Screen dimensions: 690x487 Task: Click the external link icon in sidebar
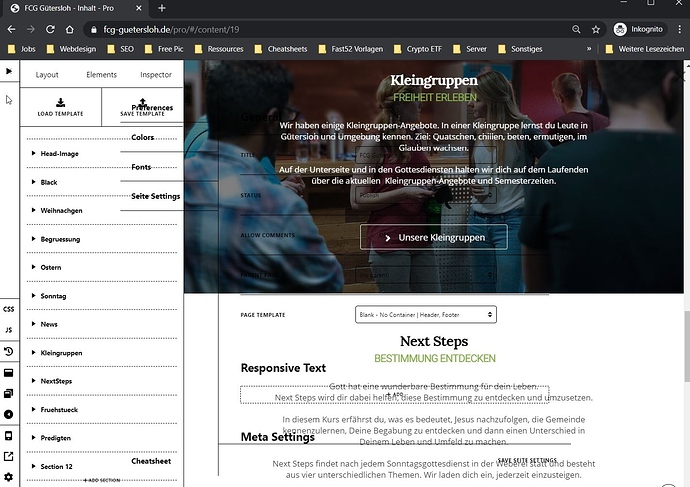click(9, 457)
